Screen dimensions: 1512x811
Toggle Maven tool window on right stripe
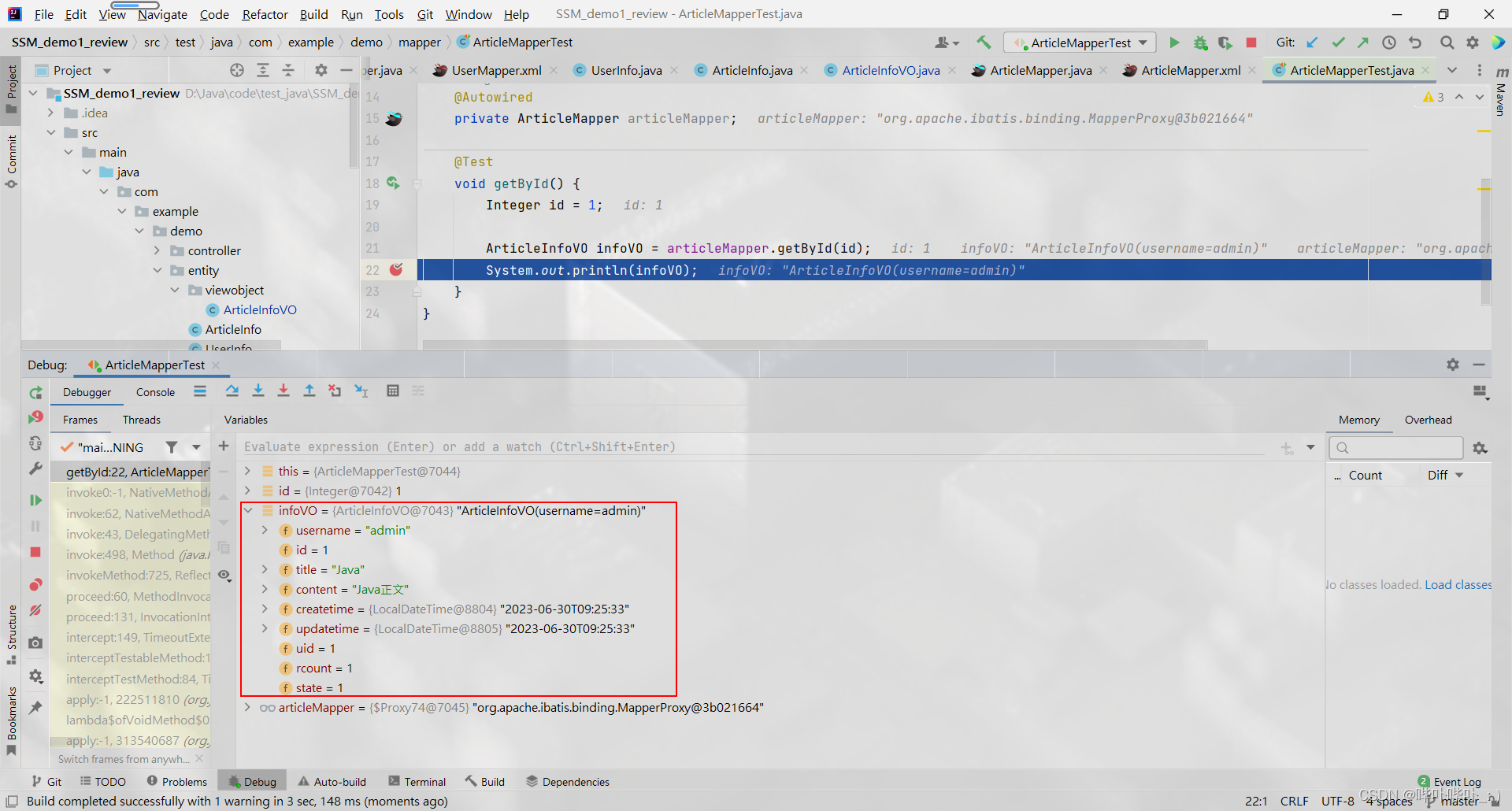1501,91
